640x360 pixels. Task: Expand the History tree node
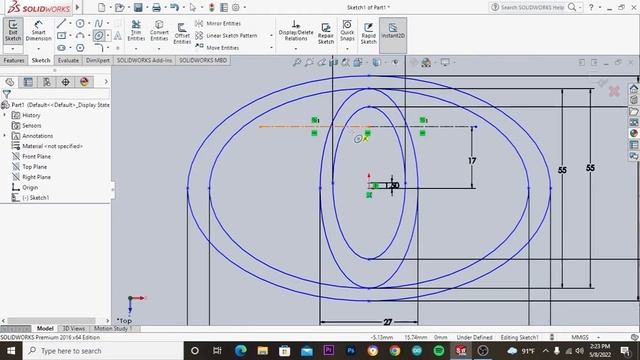coord(5,115)
